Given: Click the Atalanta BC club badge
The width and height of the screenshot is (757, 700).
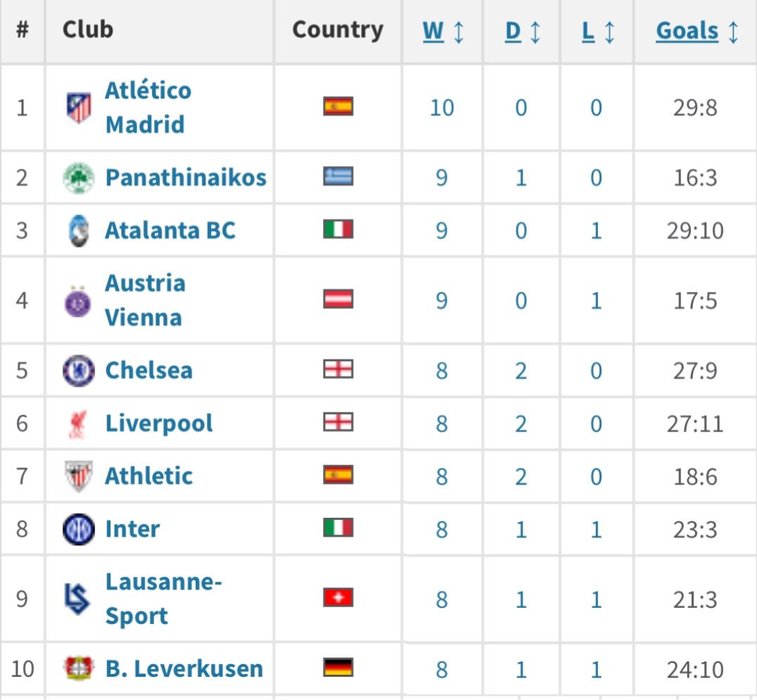Looking at the screenshot, I should tap(78, 231).
